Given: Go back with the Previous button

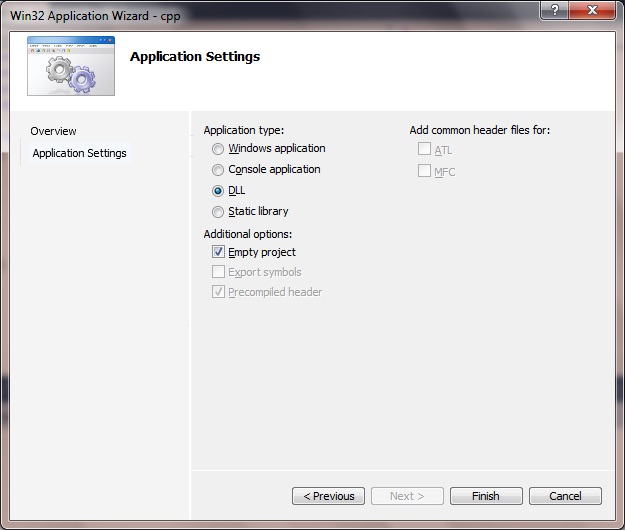Looking at the screenshot, I should point(328,496).
